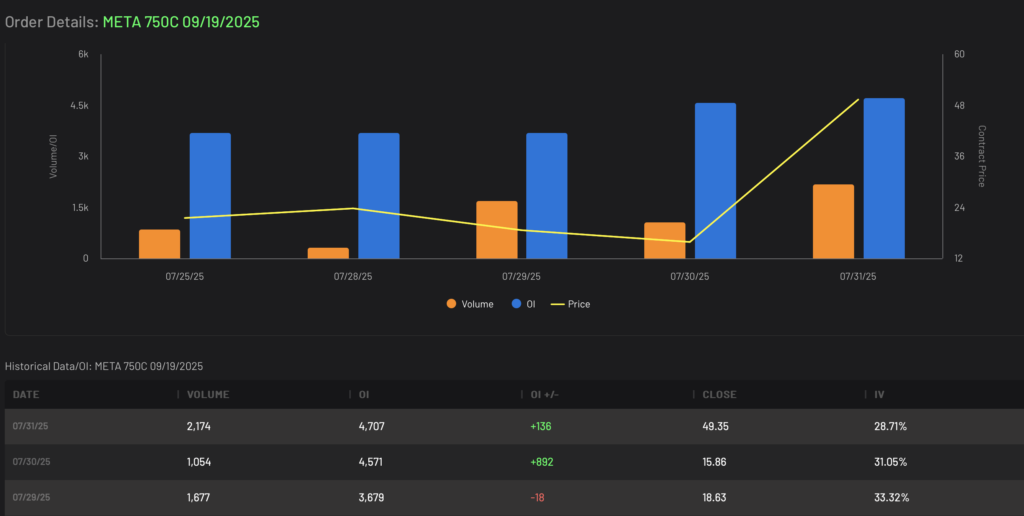This screenshot has height=516, width=1024.
Task: Select the 07/29/25 orange volume bar
Action: (496, 230)
